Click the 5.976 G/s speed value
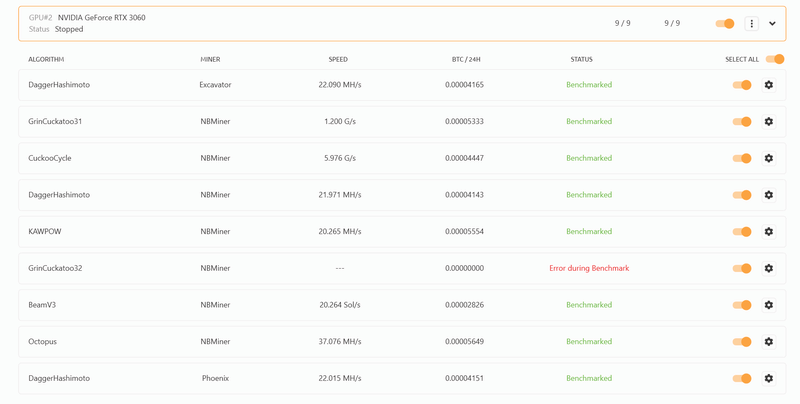Image resolution: width=800 pixels, height=404 pixels. 340,158
